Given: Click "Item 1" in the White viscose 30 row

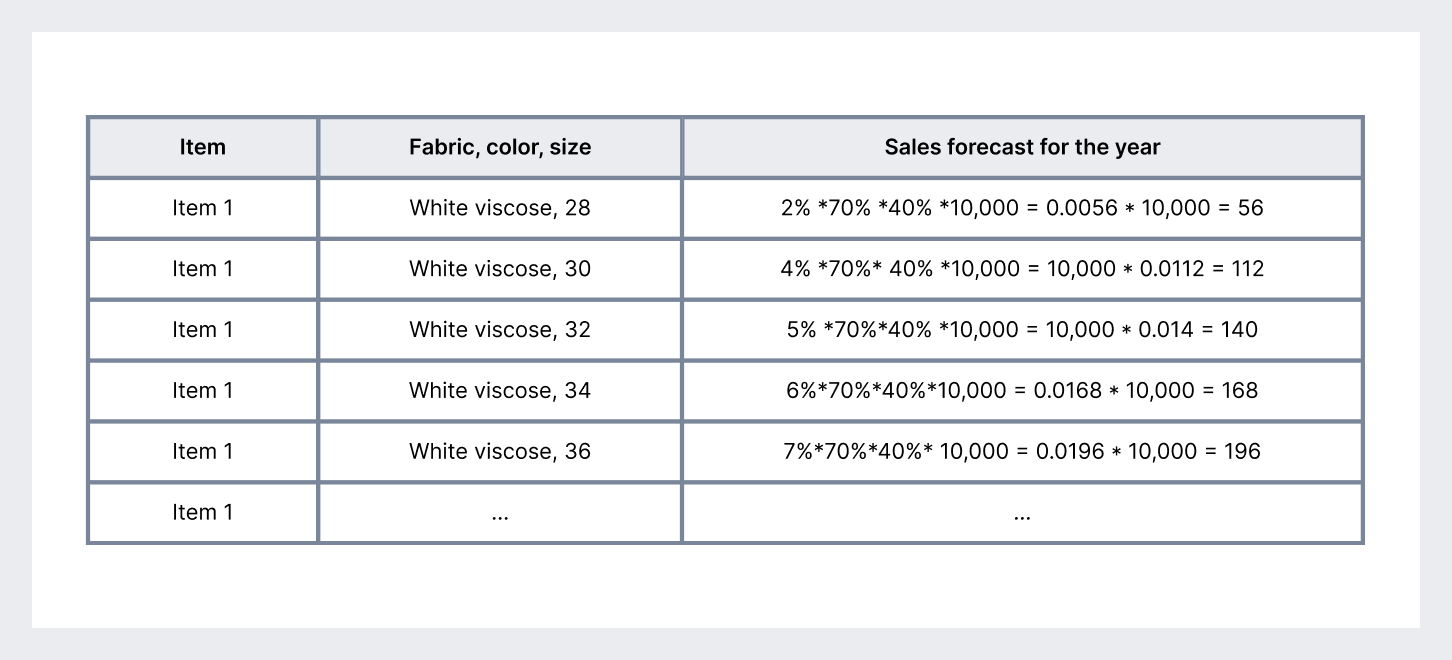Looking at the screenshot, I should (x=203, y=269).
